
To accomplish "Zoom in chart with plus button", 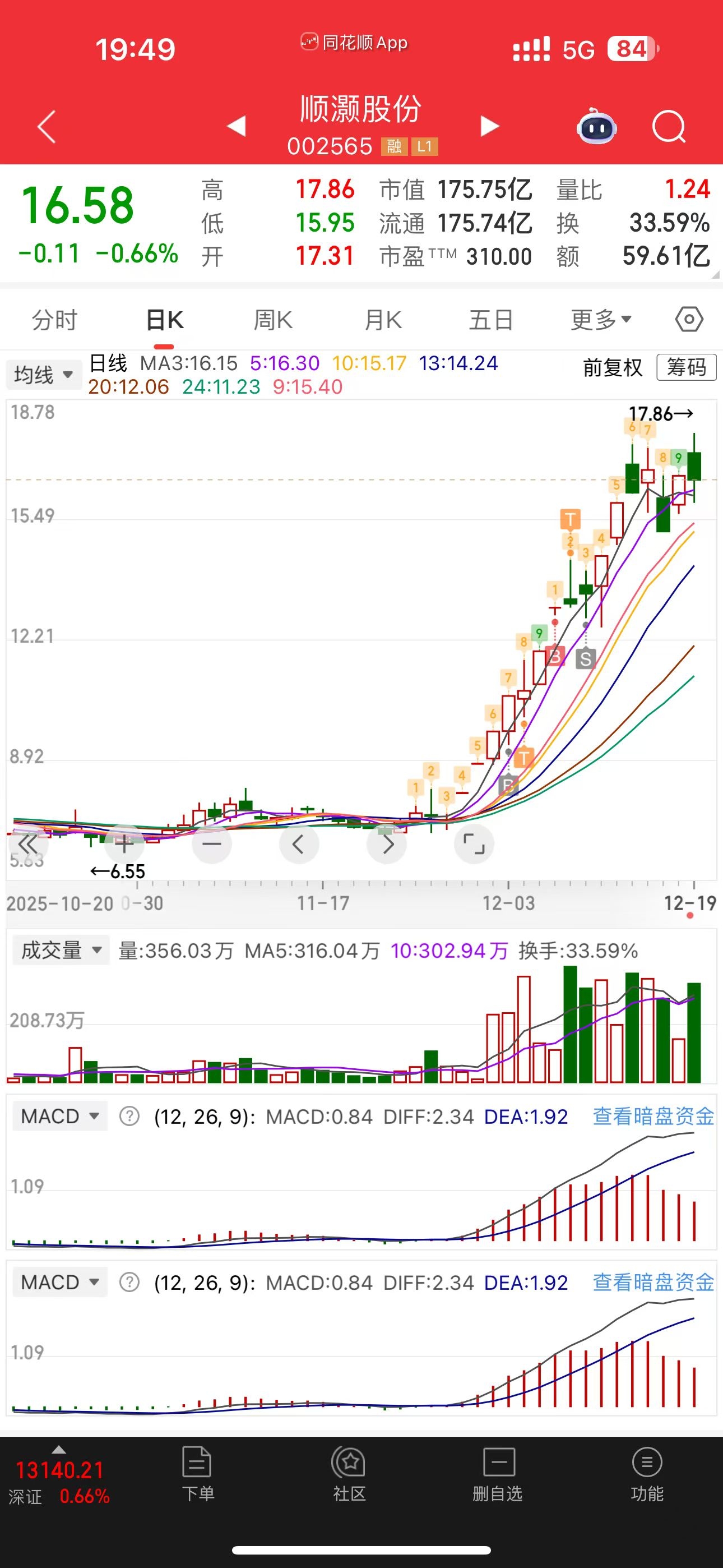I will click(x=124, y=844).
